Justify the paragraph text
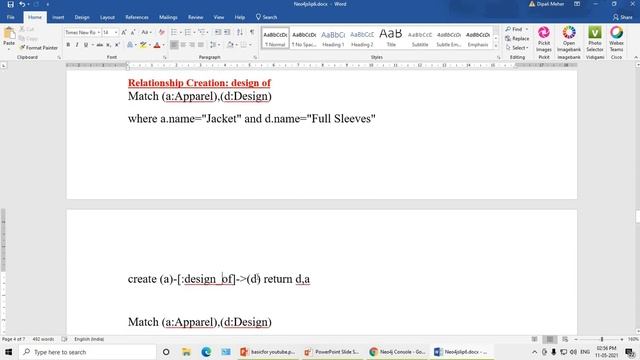 tap(201, 45)
